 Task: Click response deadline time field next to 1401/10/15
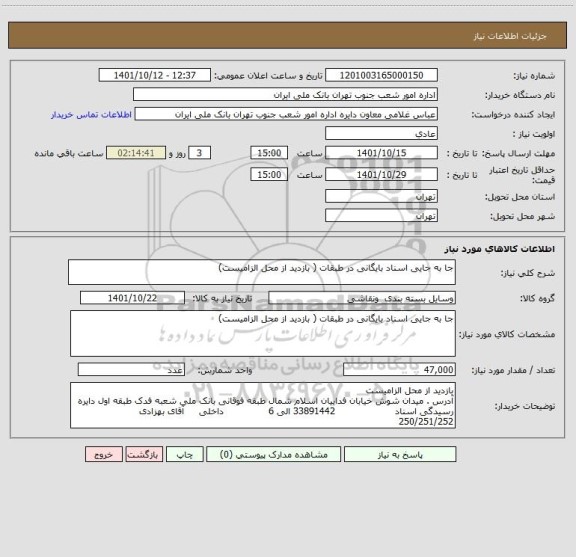click(x=269, y=153)
